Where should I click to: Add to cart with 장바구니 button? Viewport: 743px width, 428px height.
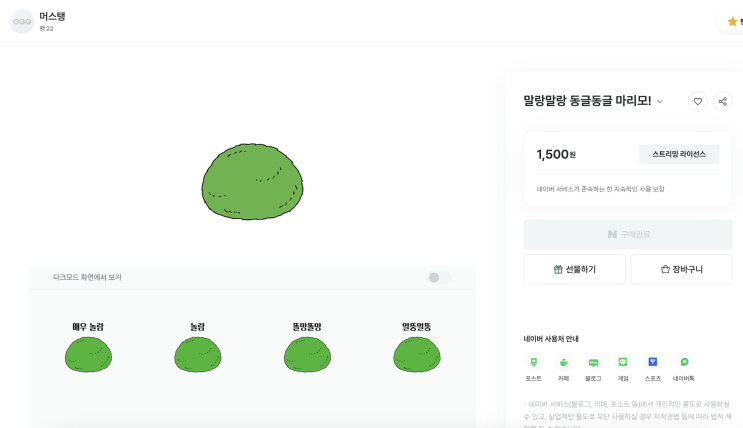pos(682,269)
